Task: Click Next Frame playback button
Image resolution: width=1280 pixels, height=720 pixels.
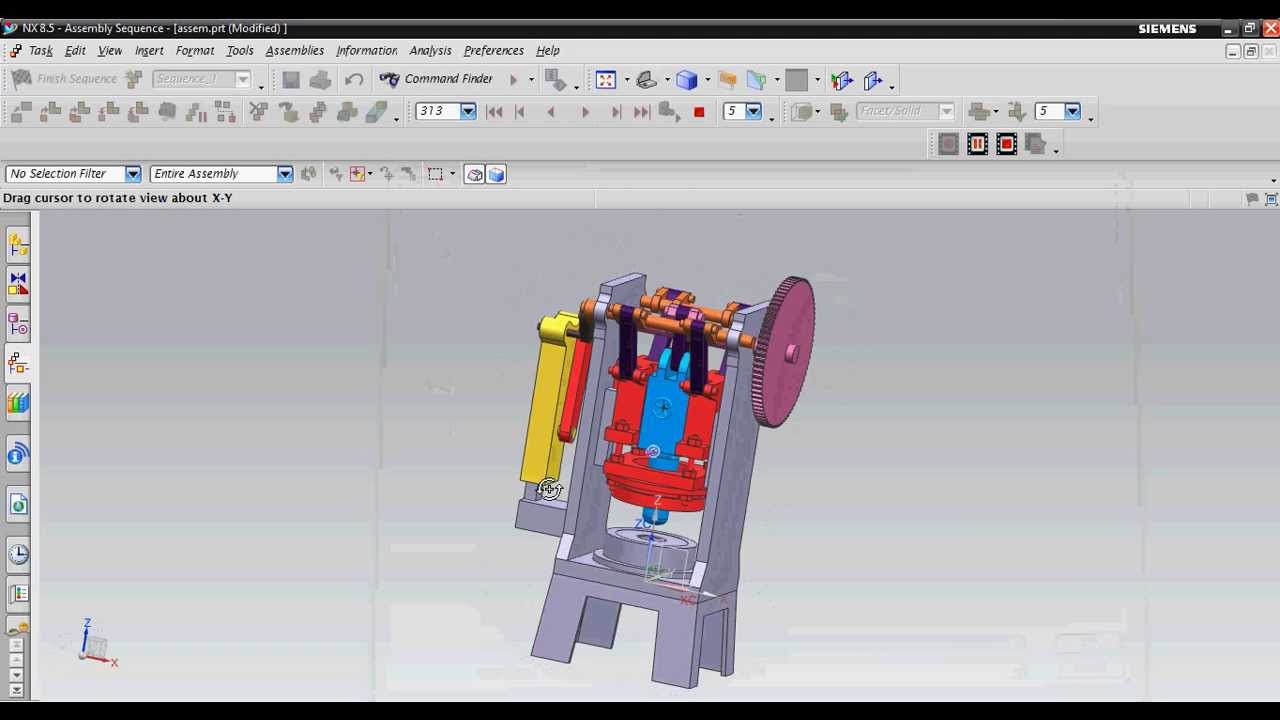Action: (616, 112)
